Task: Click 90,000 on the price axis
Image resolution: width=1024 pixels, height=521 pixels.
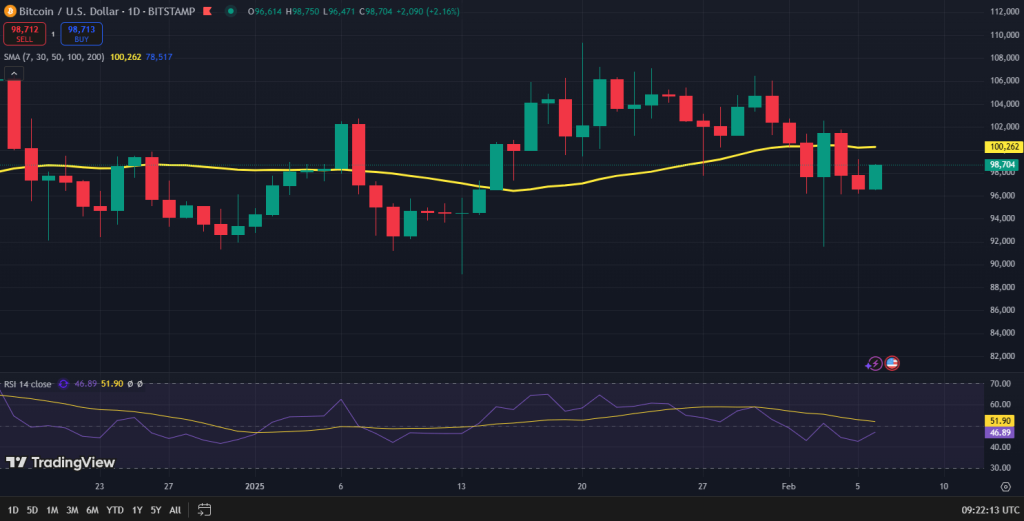Action: click(1002, 264)
